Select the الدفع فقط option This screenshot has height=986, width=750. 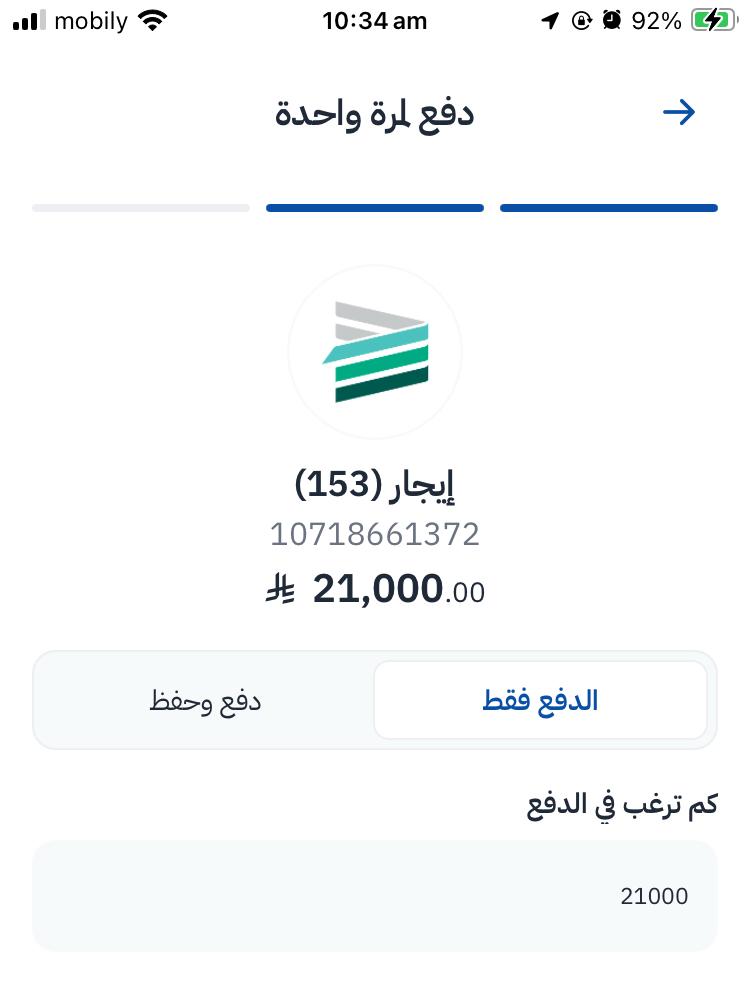540,700
